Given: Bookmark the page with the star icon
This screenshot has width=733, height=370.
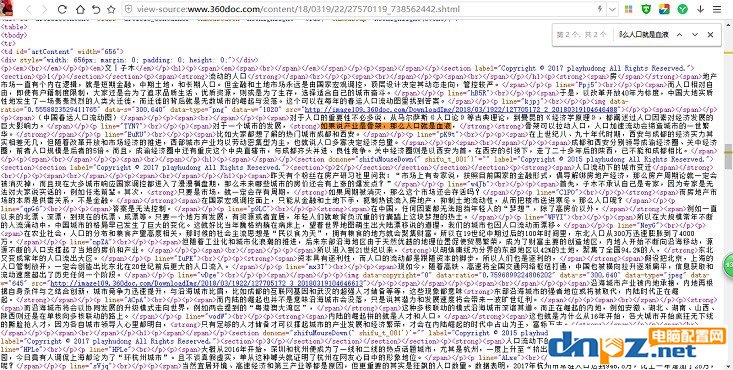Looking at the screenshot, I should (x=111, y=9).
